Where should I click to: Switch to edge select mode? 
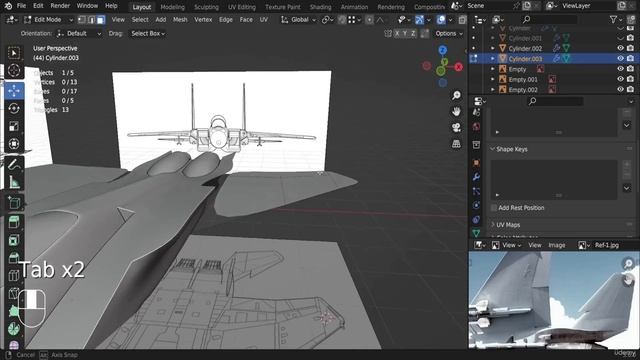click(91, 20)
